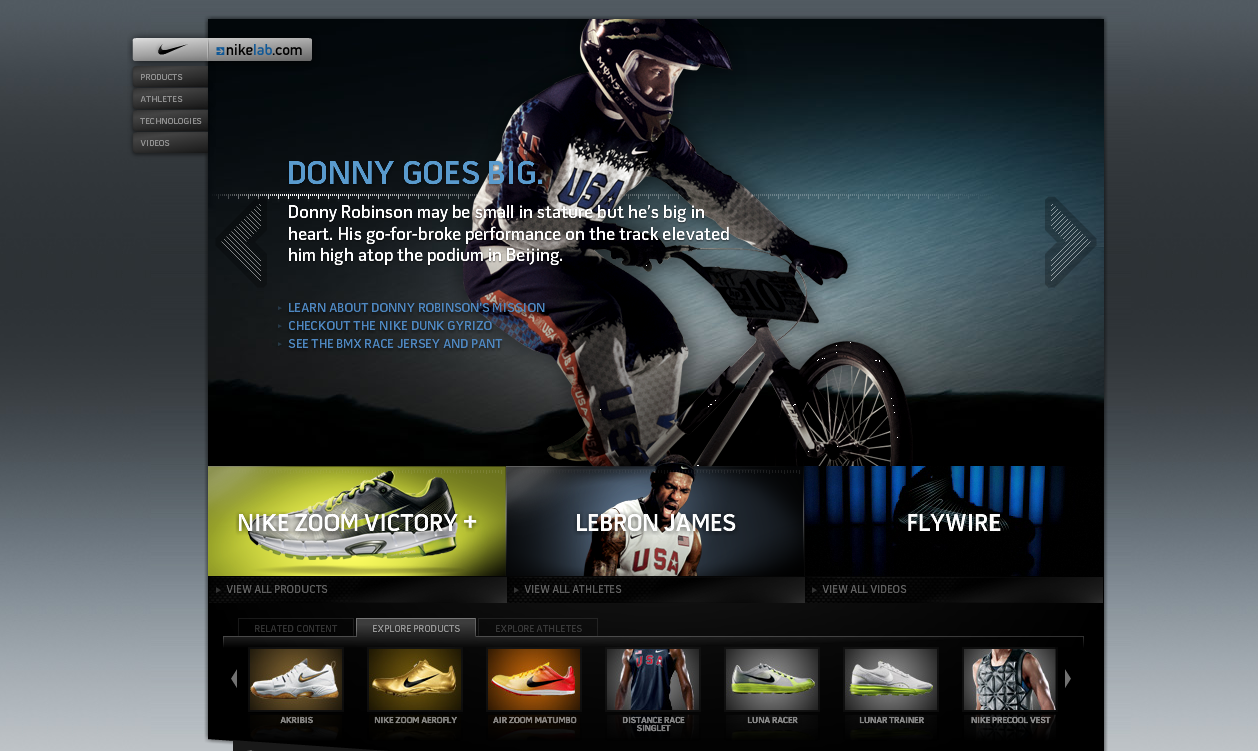Select the Nike Zoom Aerofly thumbnail
Screen dimensions: 1258x751
point(415,680)
